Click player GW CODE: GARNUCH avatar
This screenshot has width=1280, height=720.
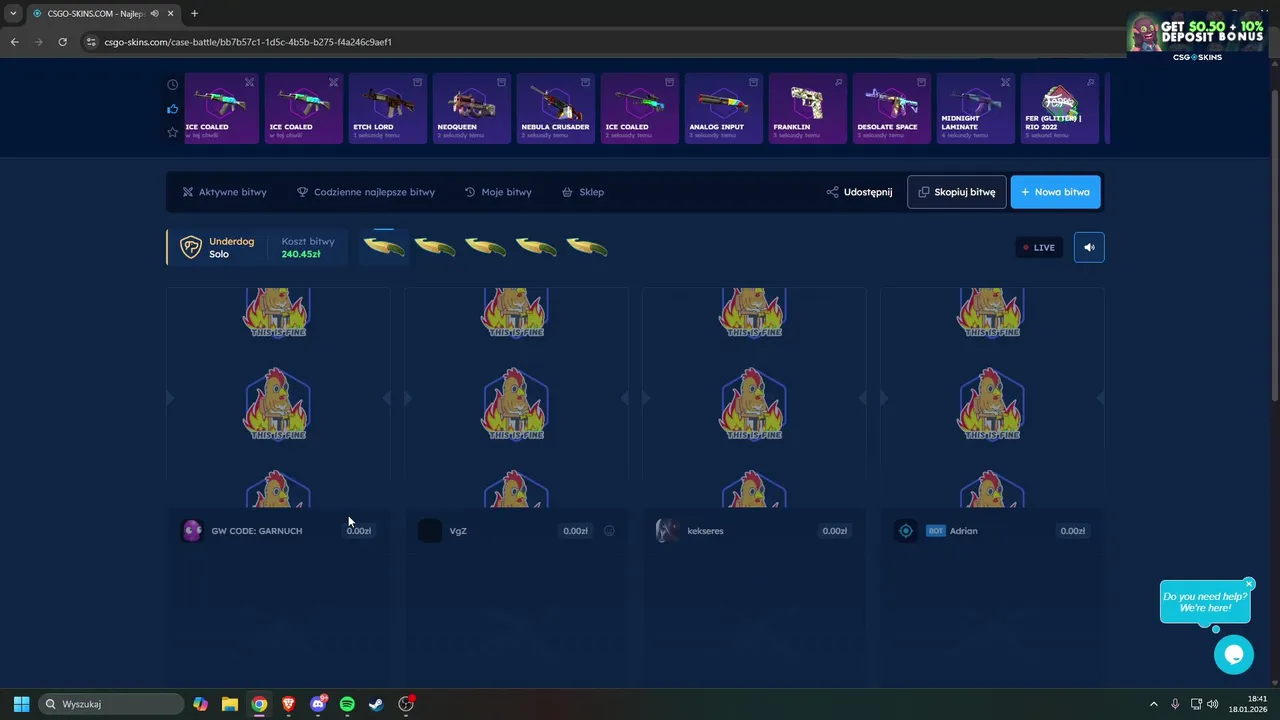pyautogui.click(x=192, y=531)
